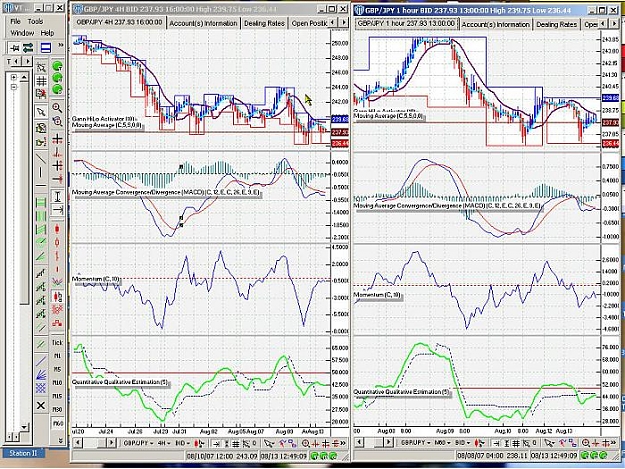
Task: Open the Window menu
Action: [x=22, y=33]
